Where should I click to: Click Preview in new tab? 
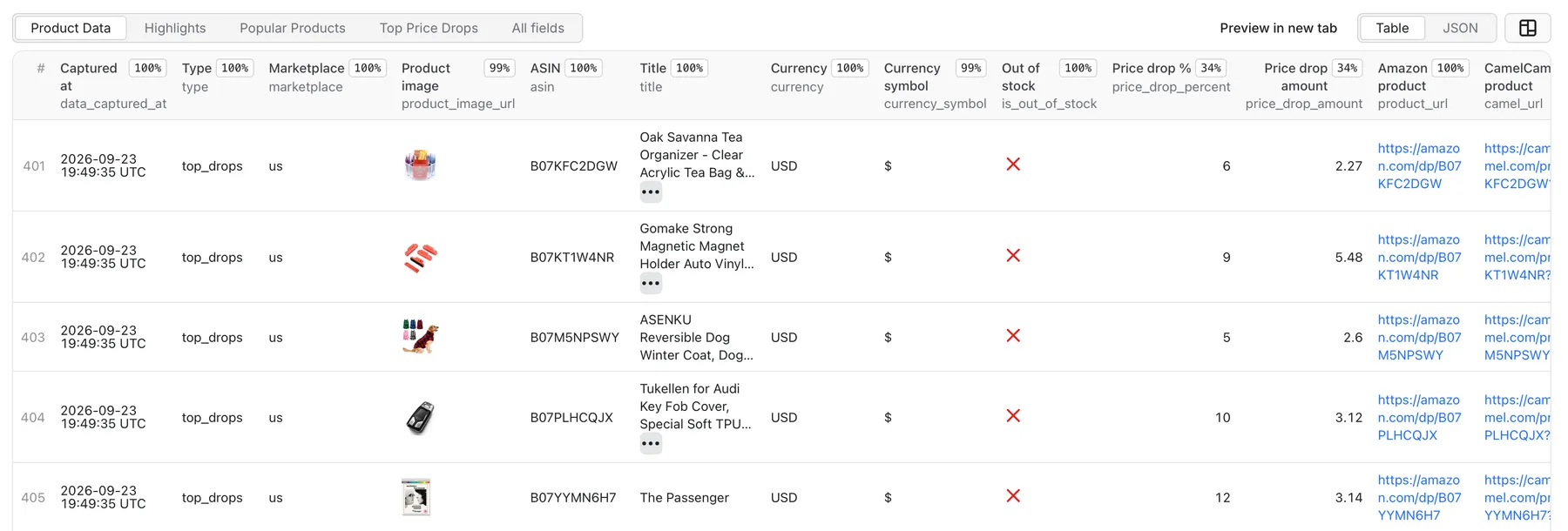(x=1278, y=28)
